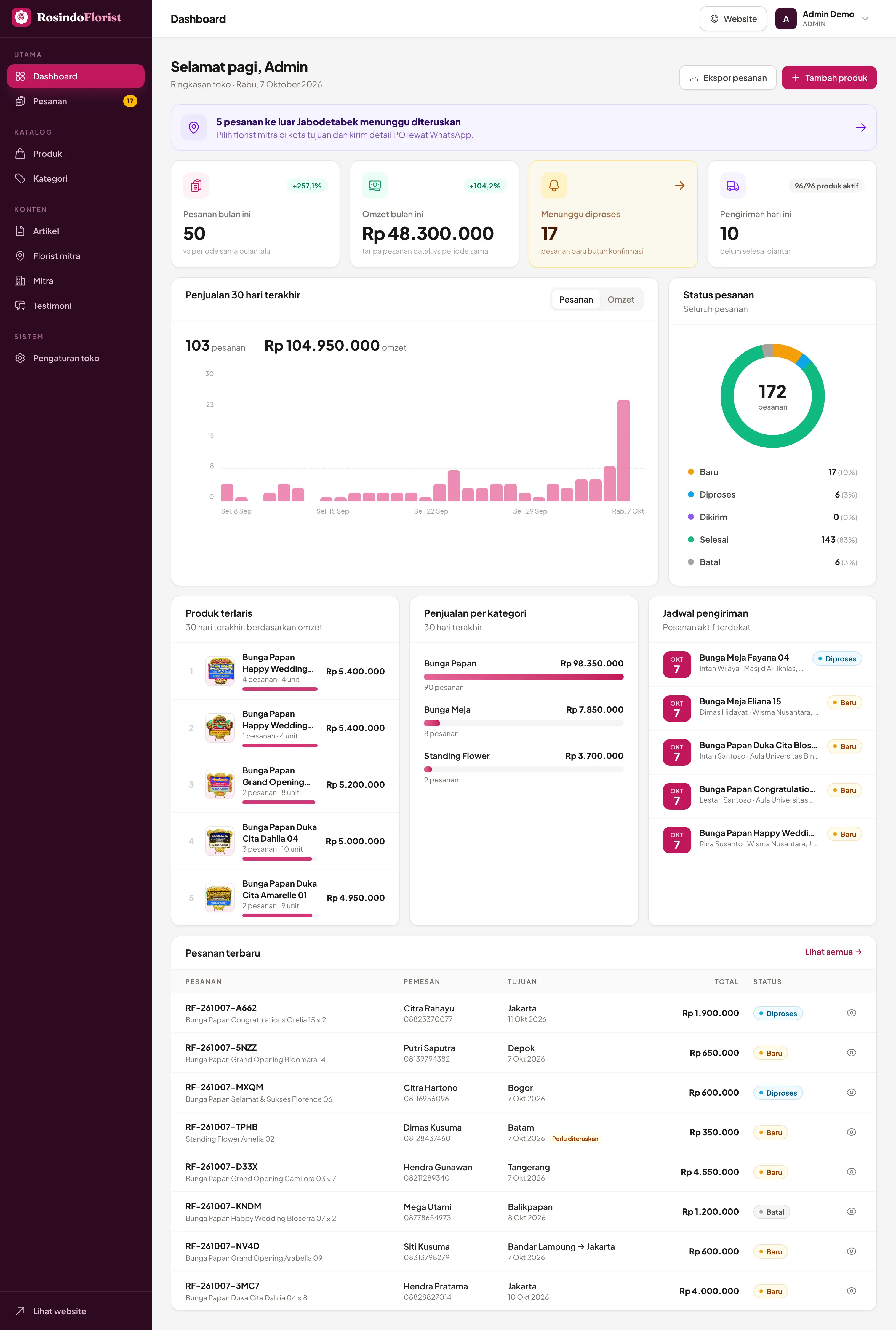Click the Mitra building icon
Viewport: 896px width, 1330px height.
20,281
